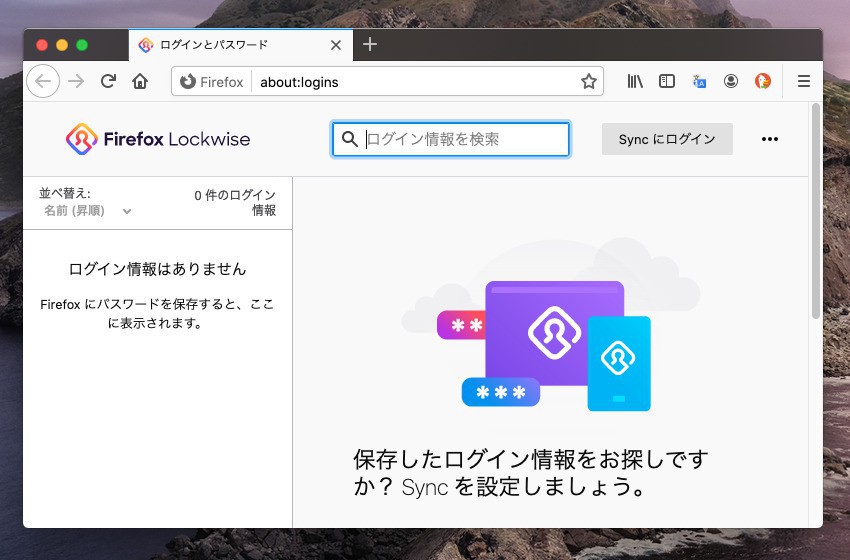Open the Library bookmarks and history menu
850x560 pixels.
point(635,81)
